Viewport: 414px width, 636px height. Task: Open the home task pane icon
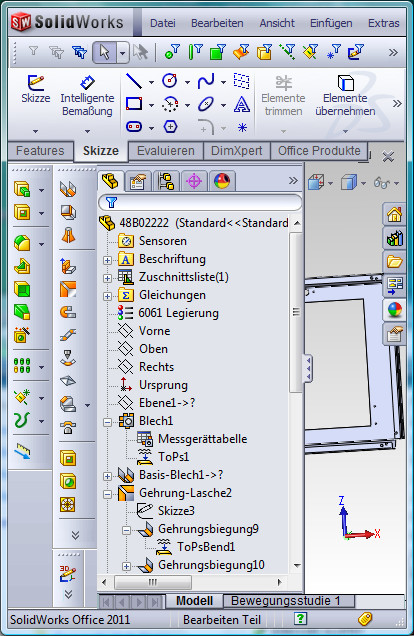click(394, 215)
